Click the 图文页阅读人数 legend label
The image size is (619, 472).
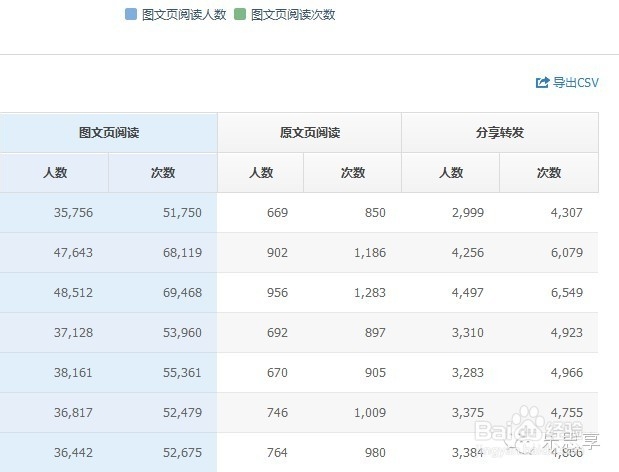[184, 15]
